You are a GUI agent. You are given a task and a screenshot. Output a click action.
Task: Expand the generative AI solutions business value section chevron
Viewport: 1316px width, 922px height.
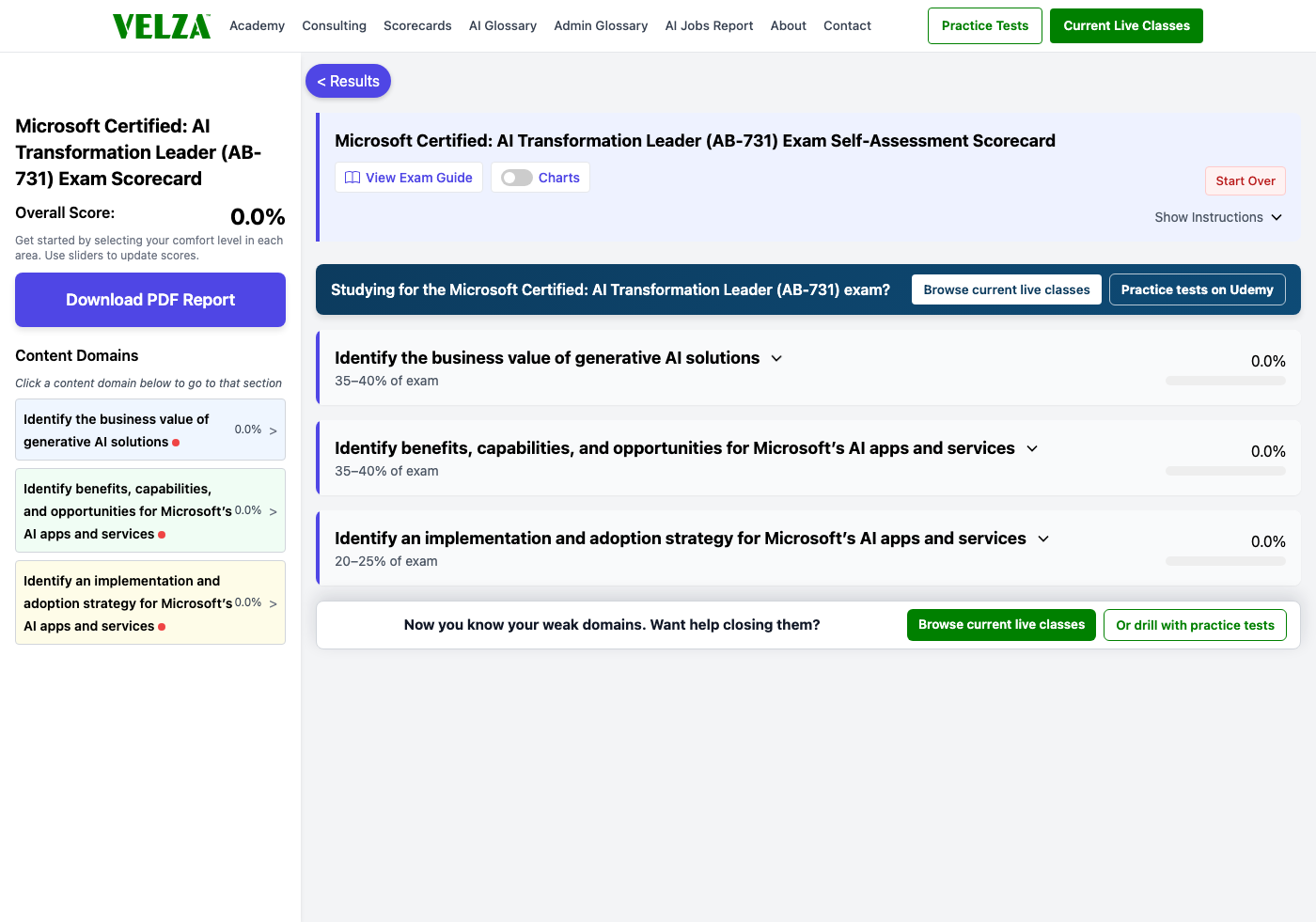click(776, 358)
